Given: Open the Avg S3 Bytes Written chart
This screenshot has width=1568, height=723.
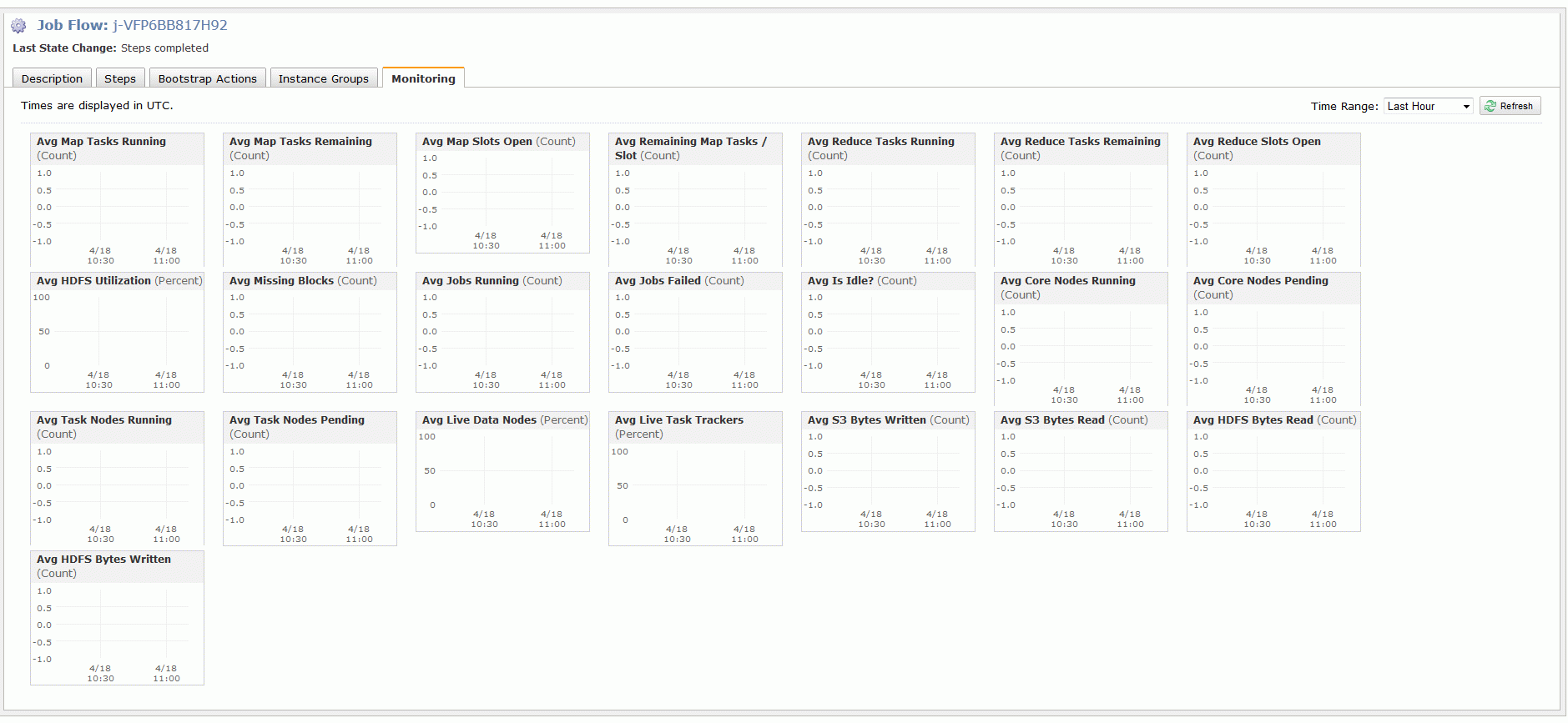Looking at the screenshot, I should click(888, 471).
